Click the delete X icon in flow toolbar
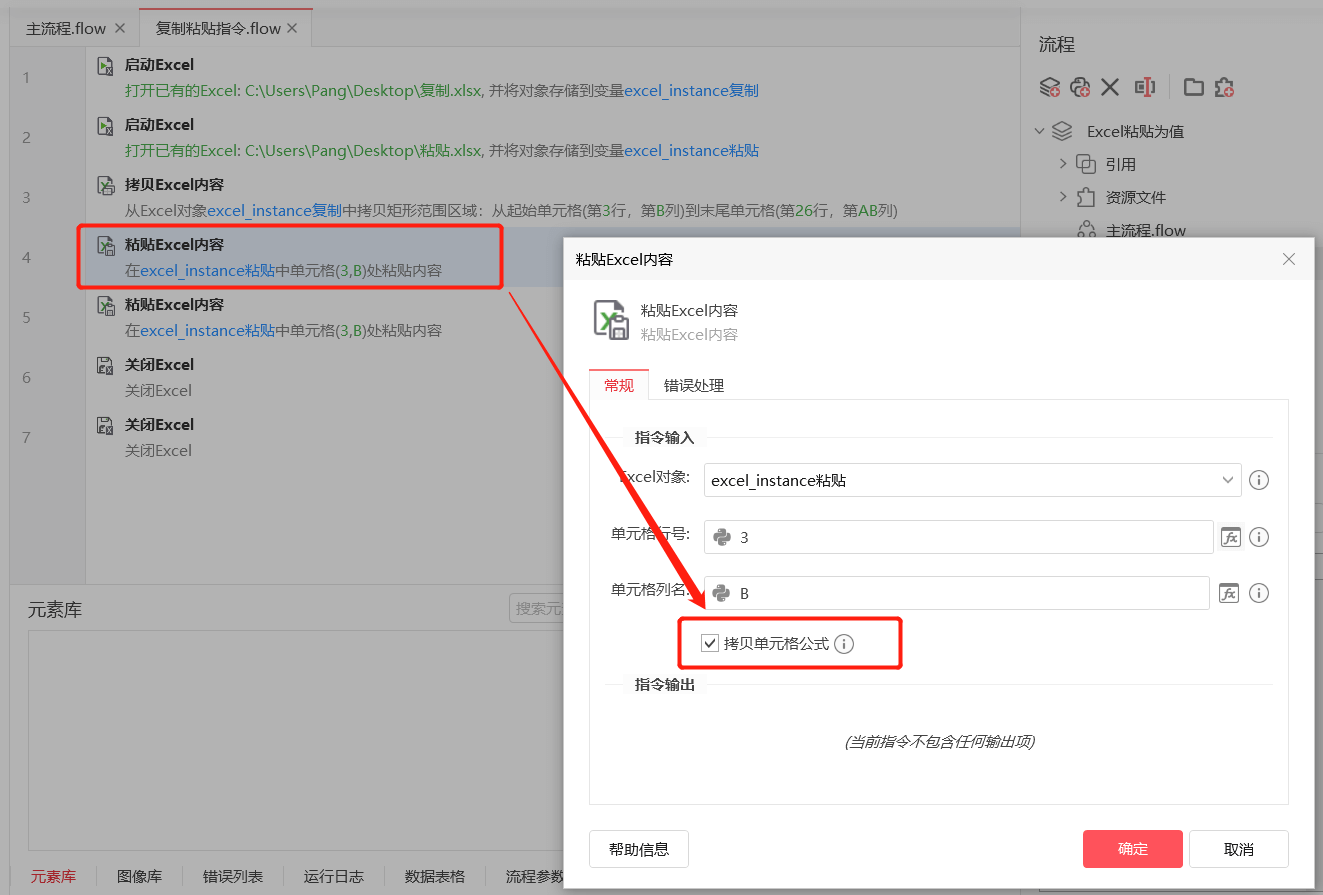 (1110, 87)
